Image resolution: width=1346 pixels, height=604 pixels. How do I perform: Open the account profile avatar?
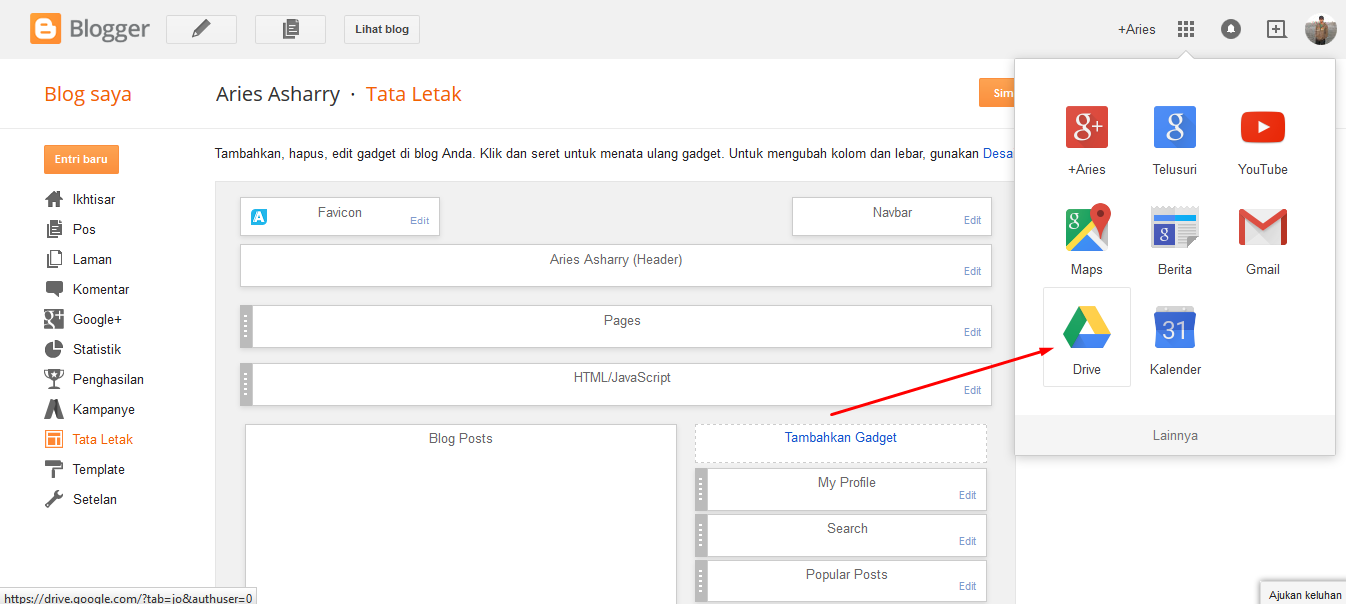click(x=1321, y=29)
